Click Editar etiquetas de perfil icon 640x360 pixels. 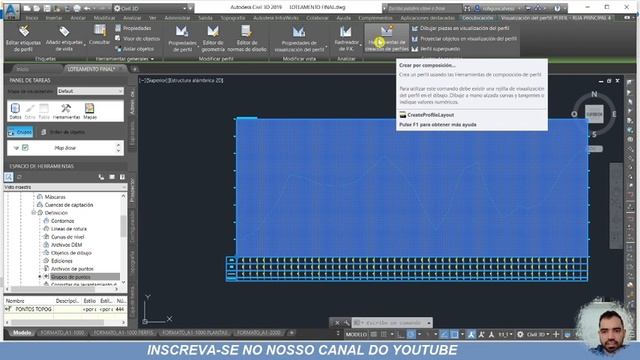pyautogui.click(x=23, y=32)
